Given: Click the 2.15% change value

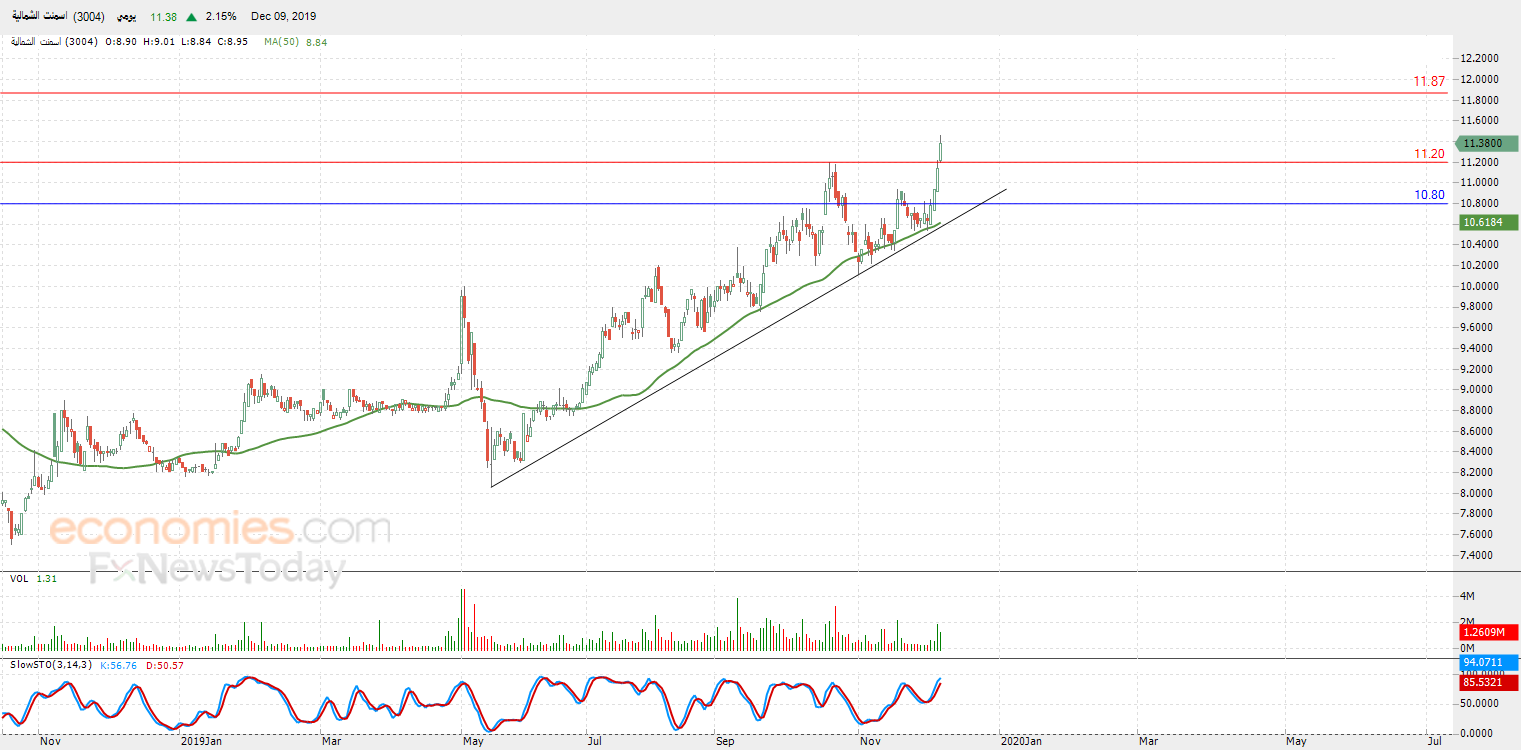Looking at the screenshot, I should pyautogui.click(x=221, y=17).
